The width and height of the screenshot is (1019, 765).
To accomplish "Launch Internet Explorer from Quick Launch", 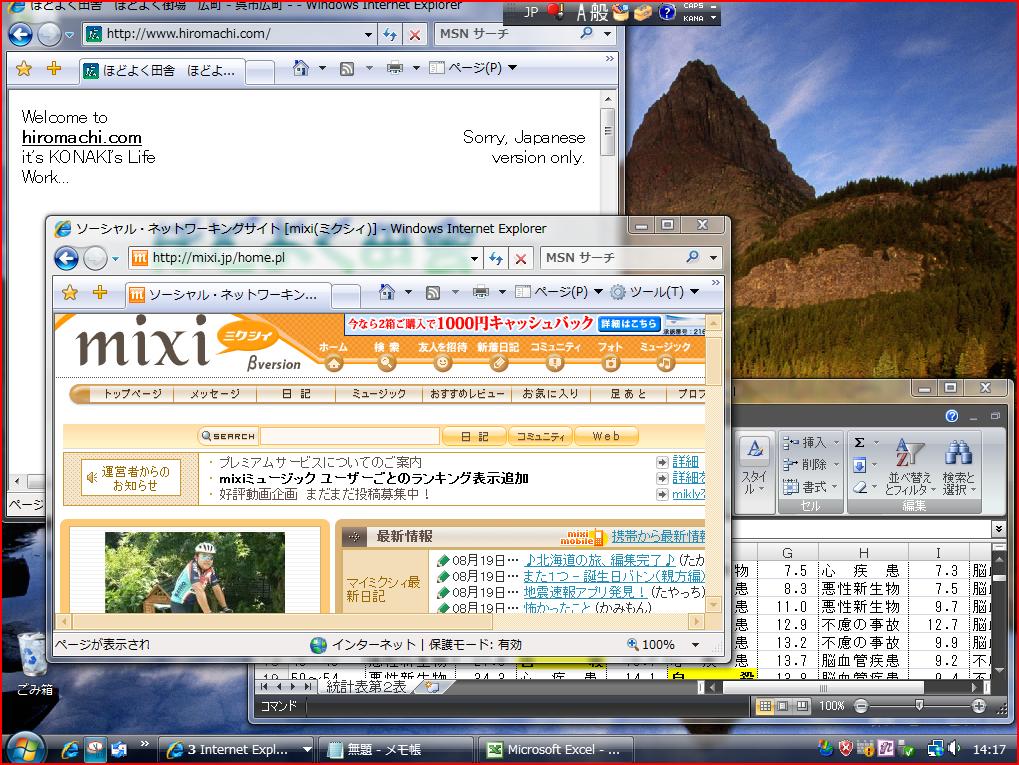I will click(x=70, y=749).
